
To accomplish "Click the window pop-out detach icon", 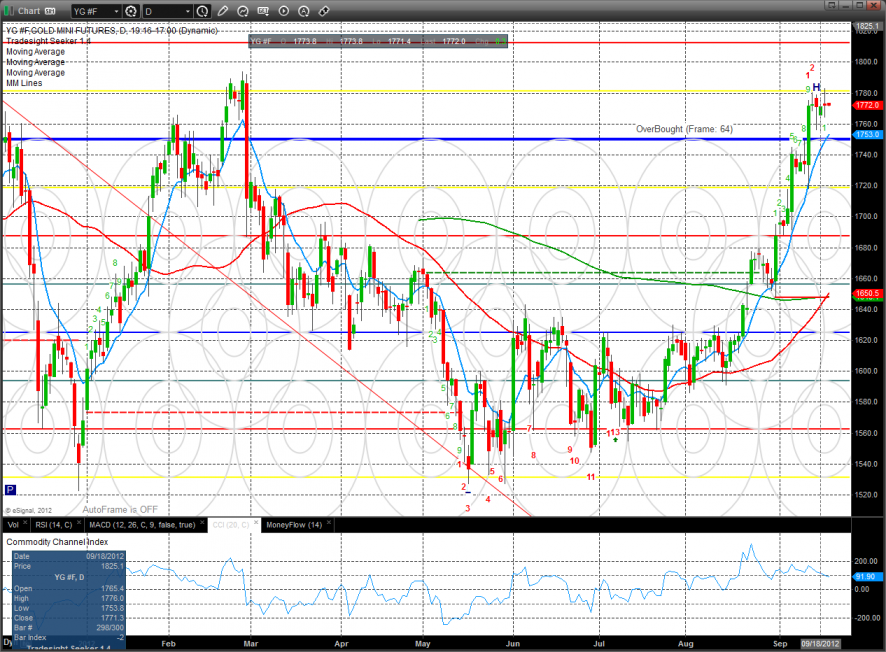I will click(x=831, y=5).
